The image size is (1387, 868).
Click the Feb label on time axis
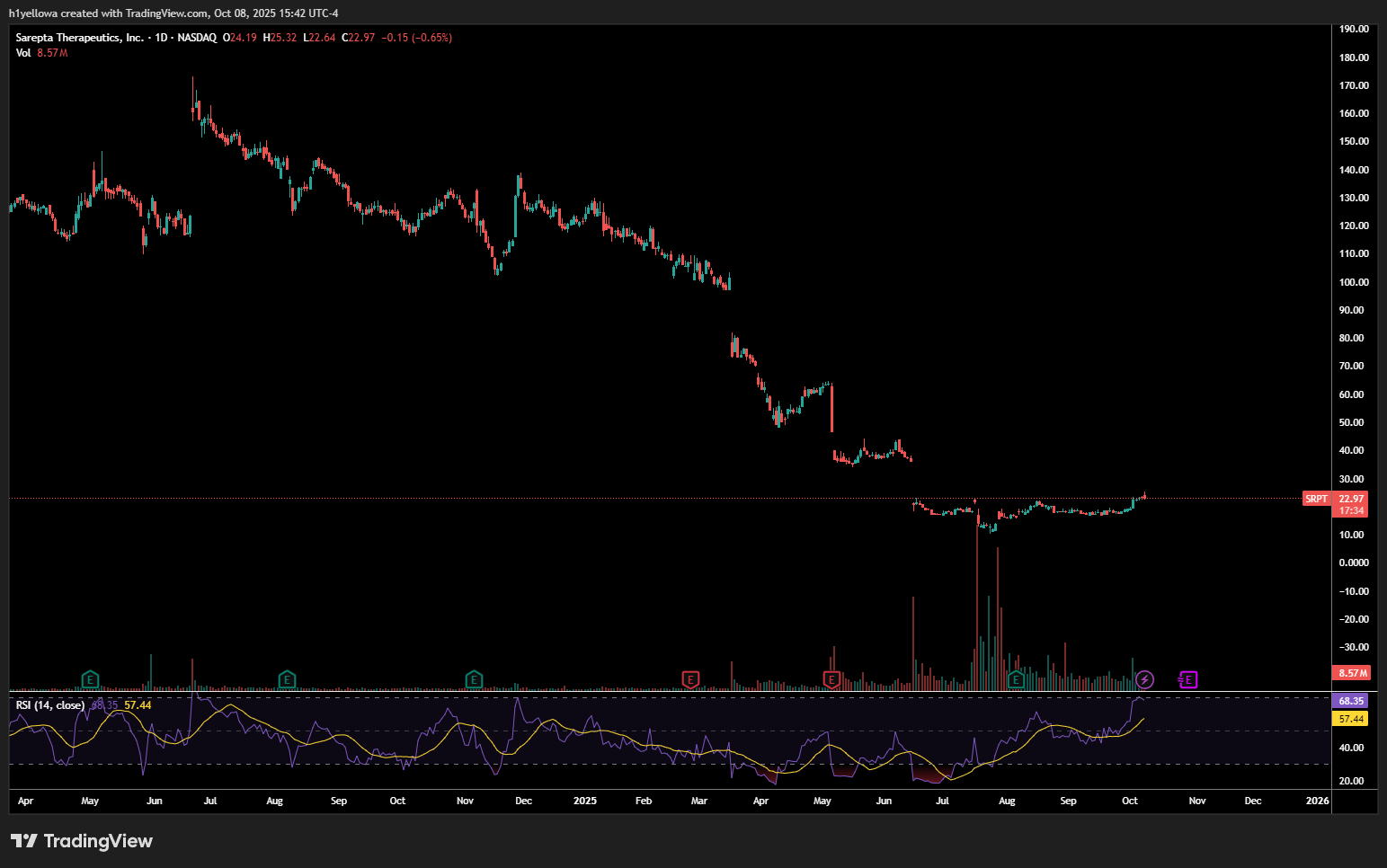tap(644, 801)
